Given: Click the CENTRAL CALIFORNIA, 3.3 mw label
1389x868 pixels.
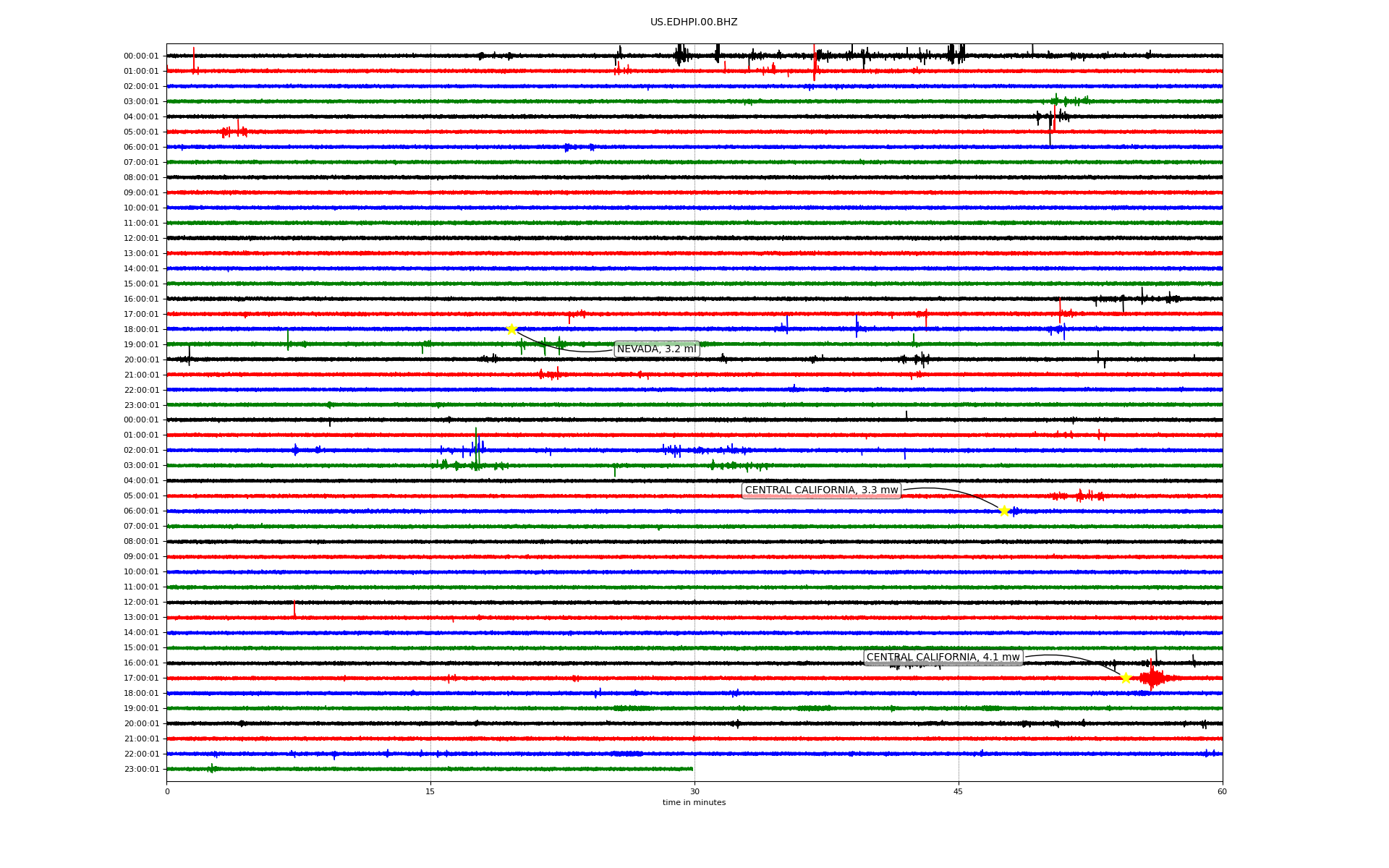Looking at the screenshot, I should (821, 490).
